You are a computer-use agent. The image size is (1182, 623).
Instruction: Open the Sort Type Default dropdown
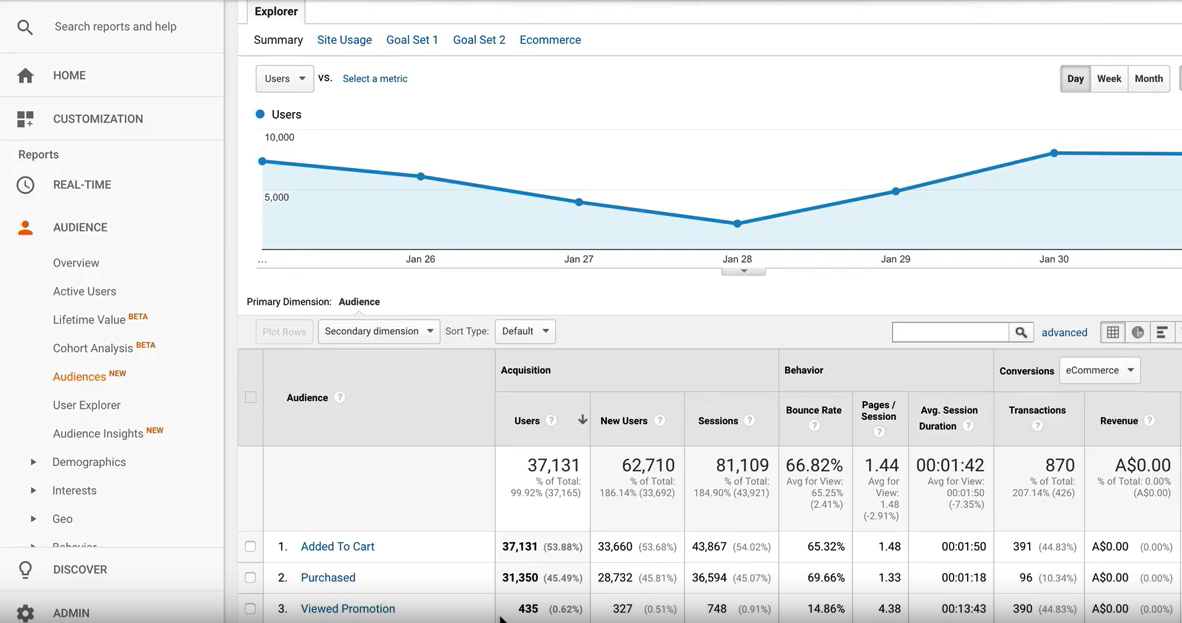pyautogui.click(x=525, y=331)
